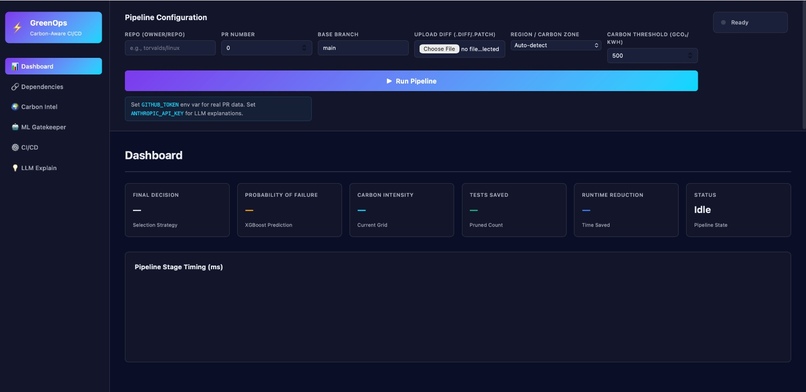This screenshot has width=806, height=392.
Task: Click the Run Pipeline button
Action: tap(411, 81)
